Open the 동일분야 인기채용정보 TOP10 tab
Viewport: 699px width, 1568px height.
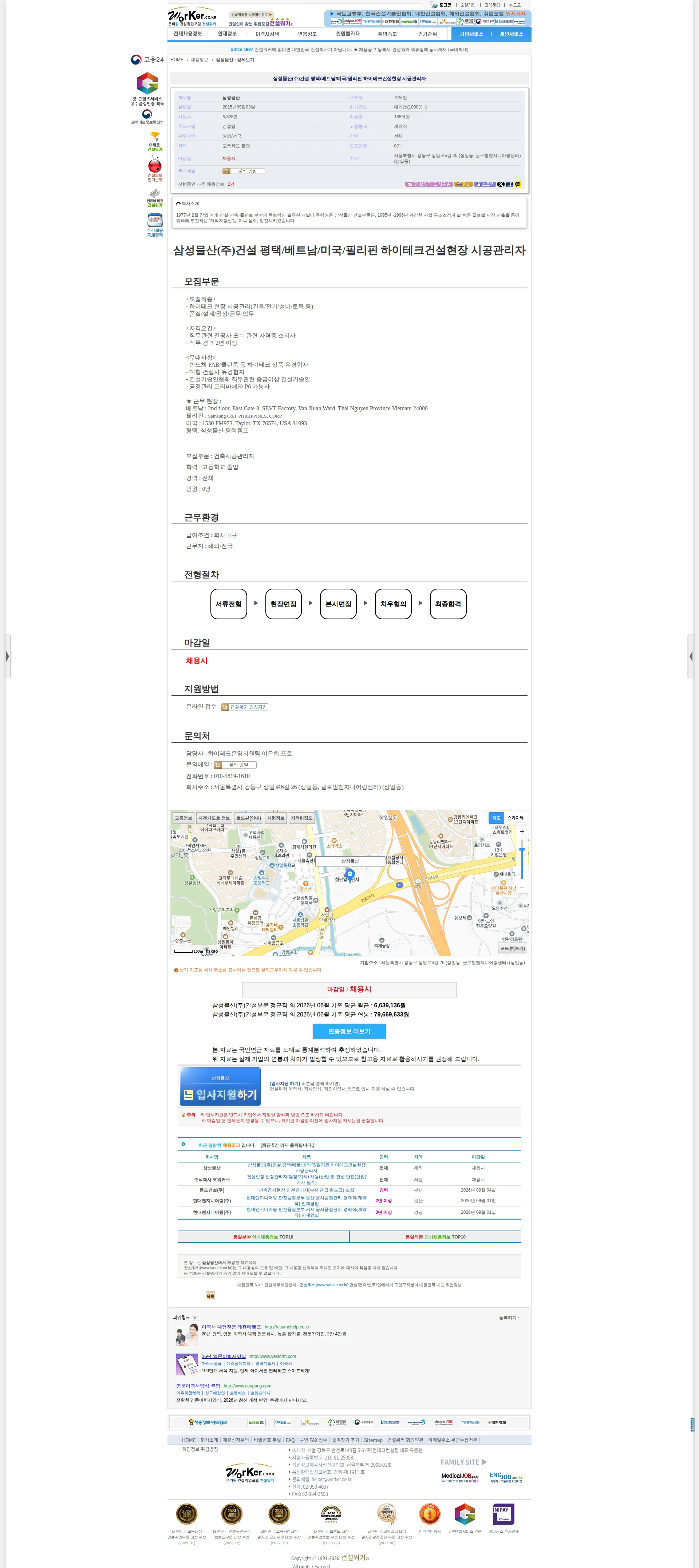point(263,1237)
